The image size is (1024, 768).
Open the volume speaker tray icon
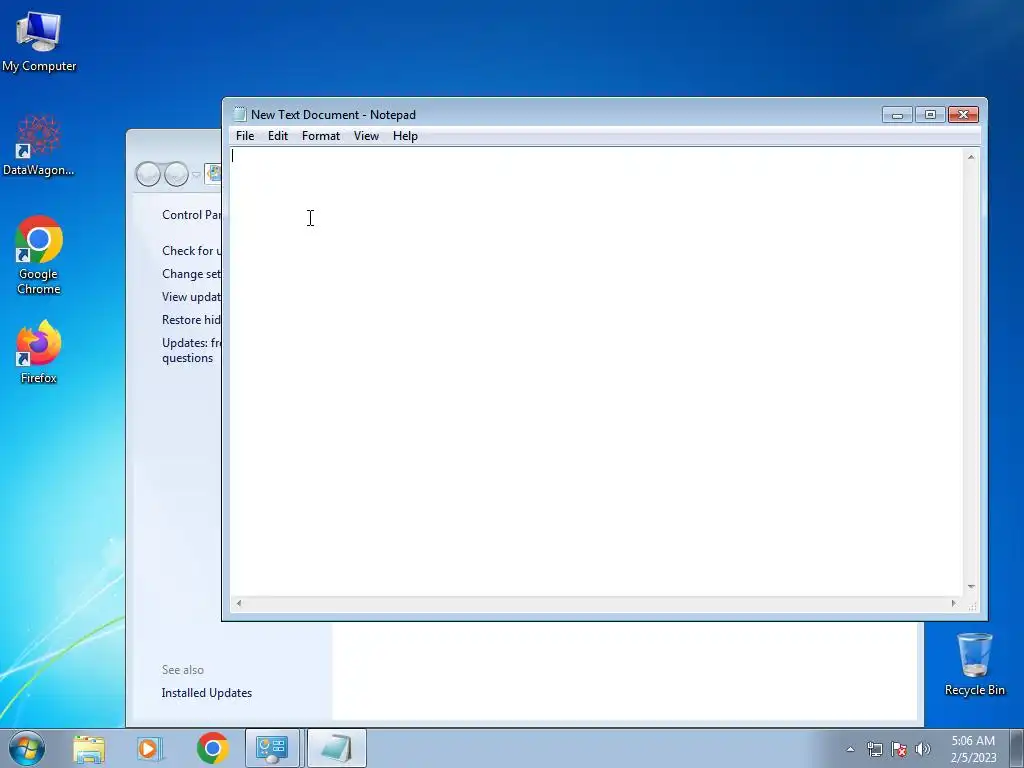coord(923,749)
